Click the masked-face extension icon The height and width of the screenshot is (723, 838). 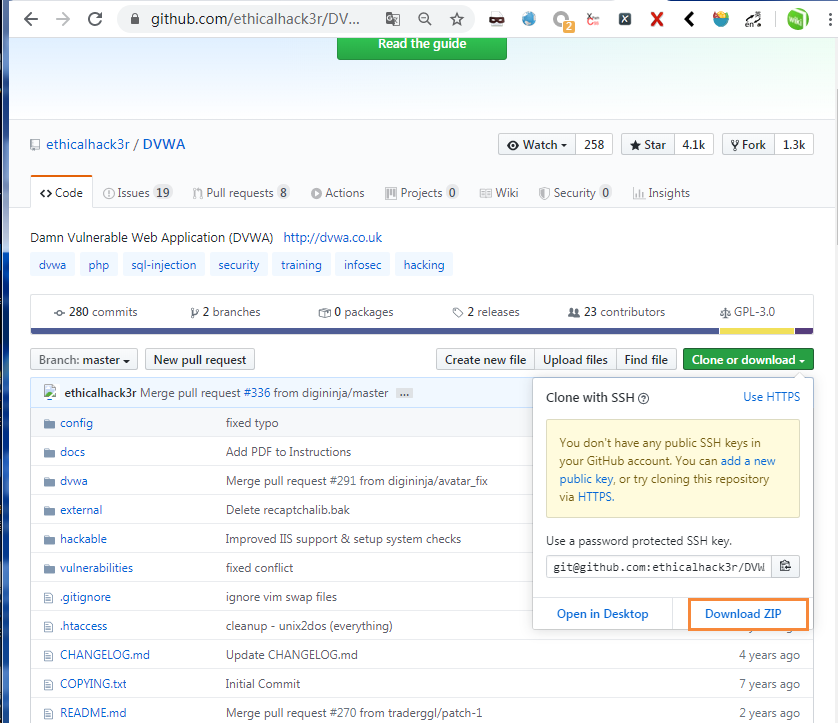click(x=496, y=20)
